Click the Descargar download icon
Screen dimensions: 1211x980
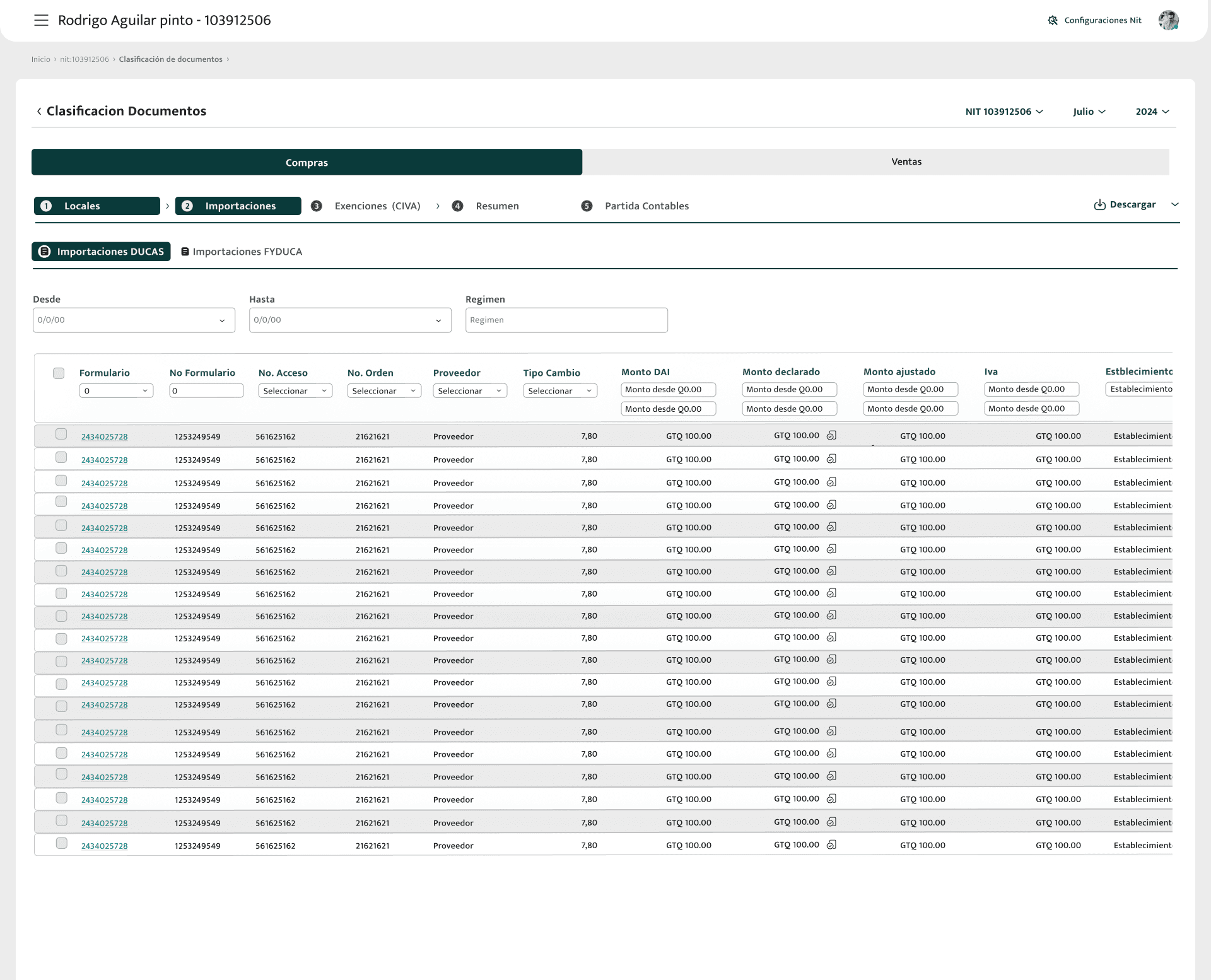[1099, 205]
